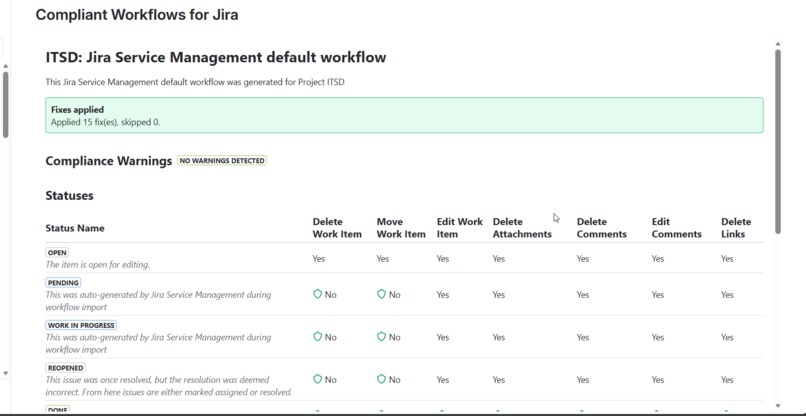Click the shield icon in Reopened Delete Work Item
The width and height of the screenshot is (806, 416).
[x=317, y=379]
